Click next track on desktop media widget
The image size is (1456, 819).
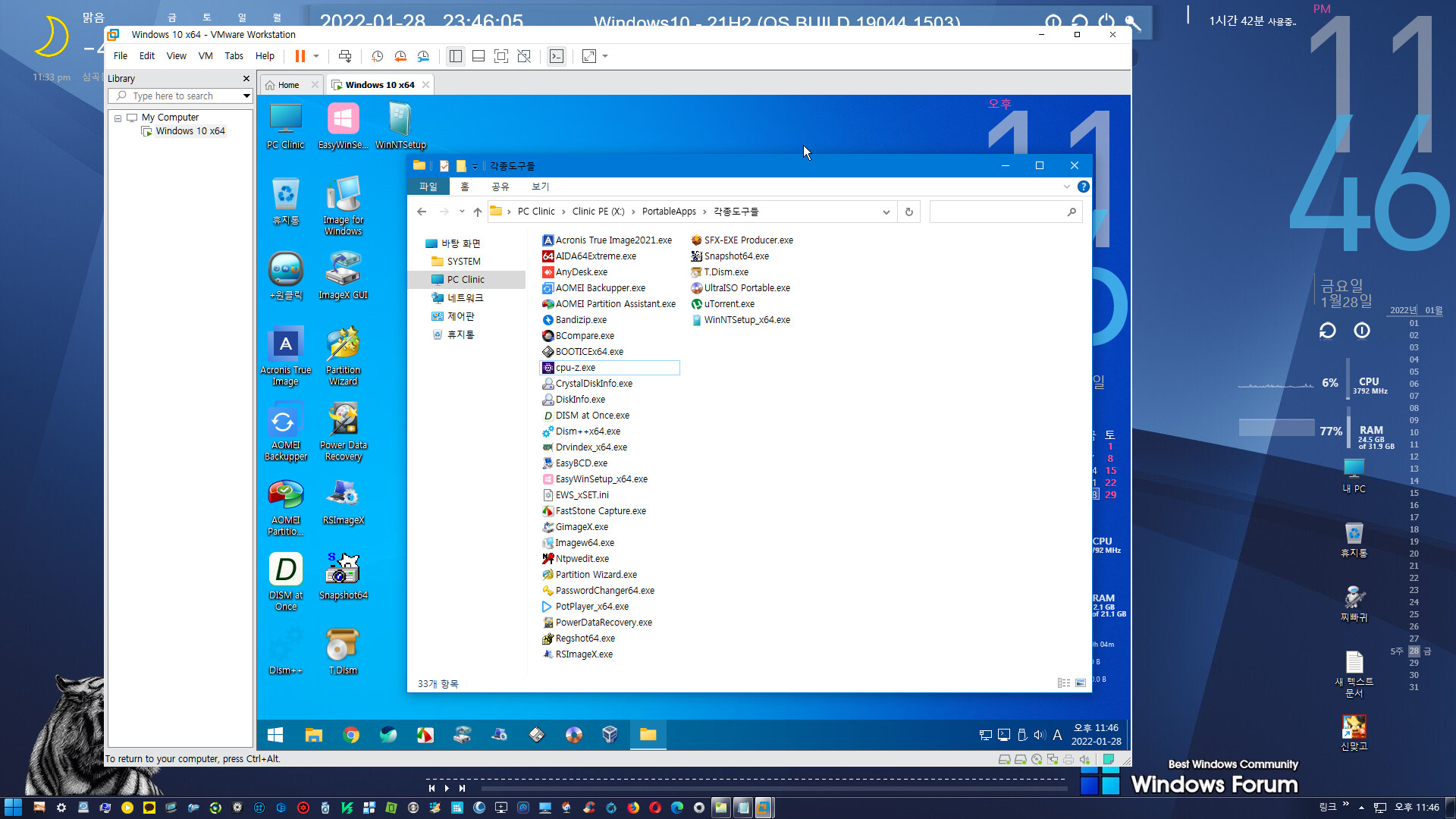(462, 789)
